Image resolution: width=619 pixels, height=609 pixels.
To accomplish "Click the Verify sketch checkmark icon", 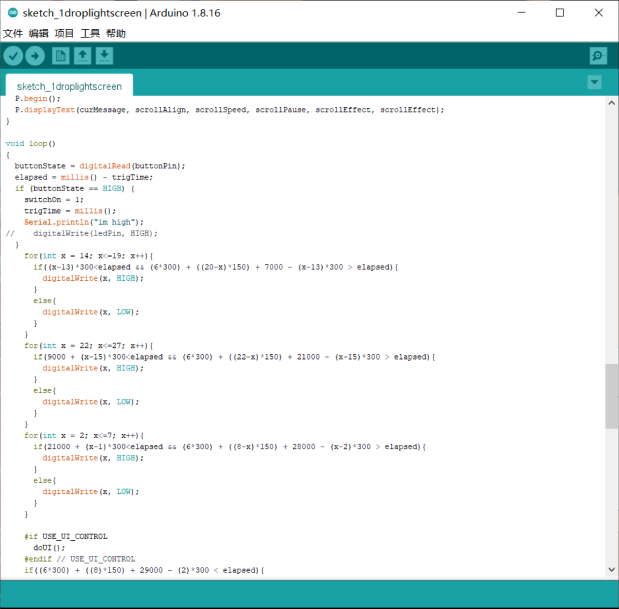I will [13, 56].
